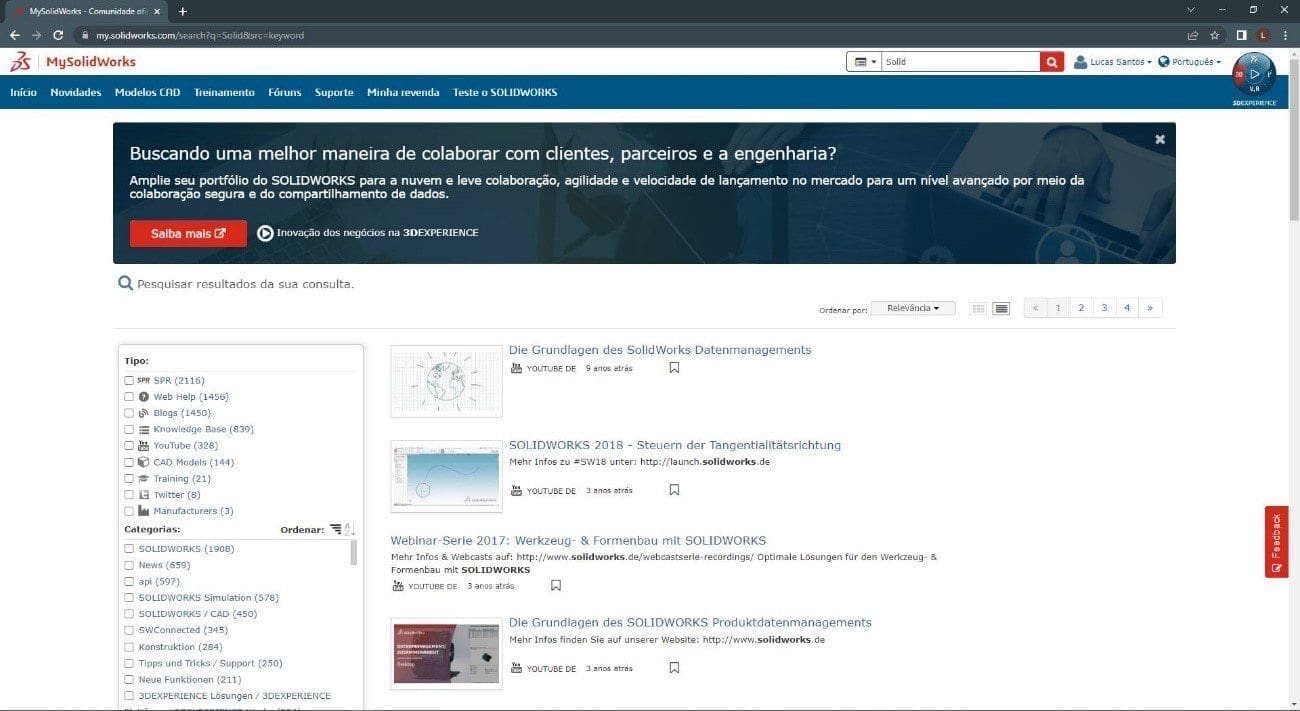Click the browser reload button
This screenshot has height=711, width=1300.
coord(58,34)
